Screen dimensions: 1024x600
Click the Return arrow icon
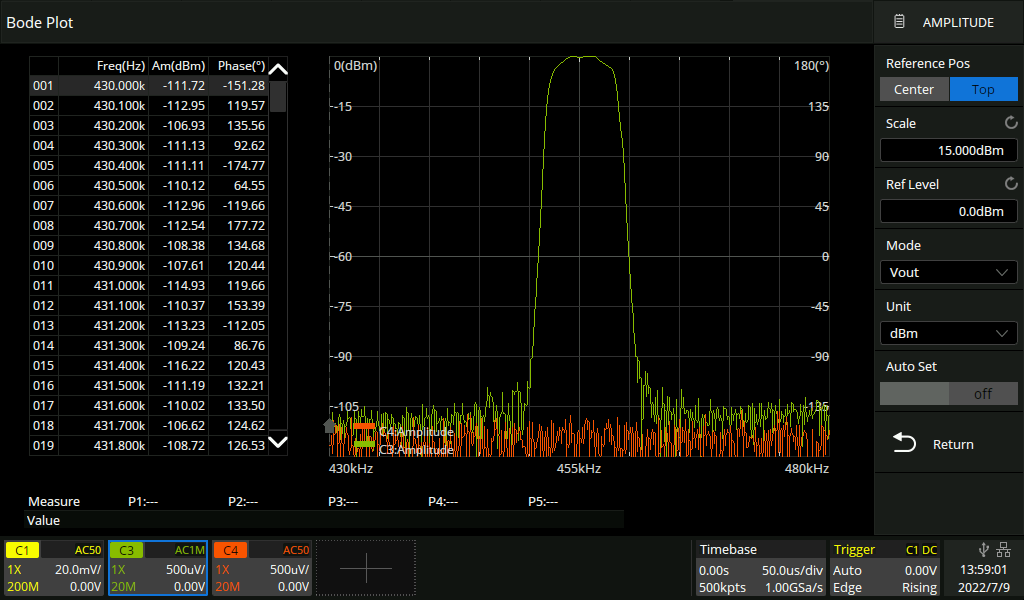click(904, 443)
